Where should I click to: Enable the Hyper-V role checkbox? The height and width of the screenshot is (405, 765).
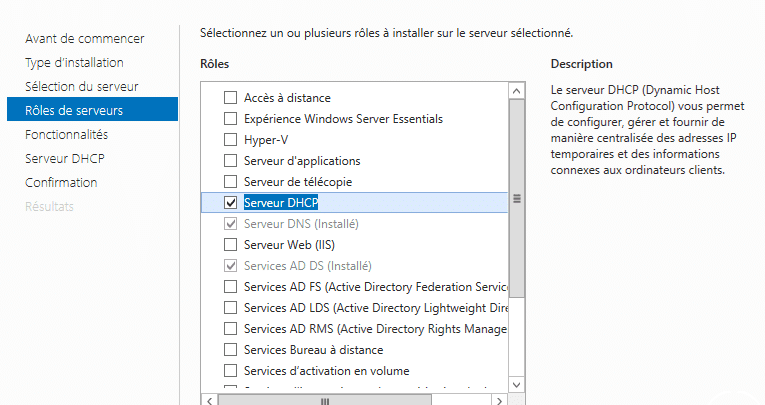click(x=230, y=140)
